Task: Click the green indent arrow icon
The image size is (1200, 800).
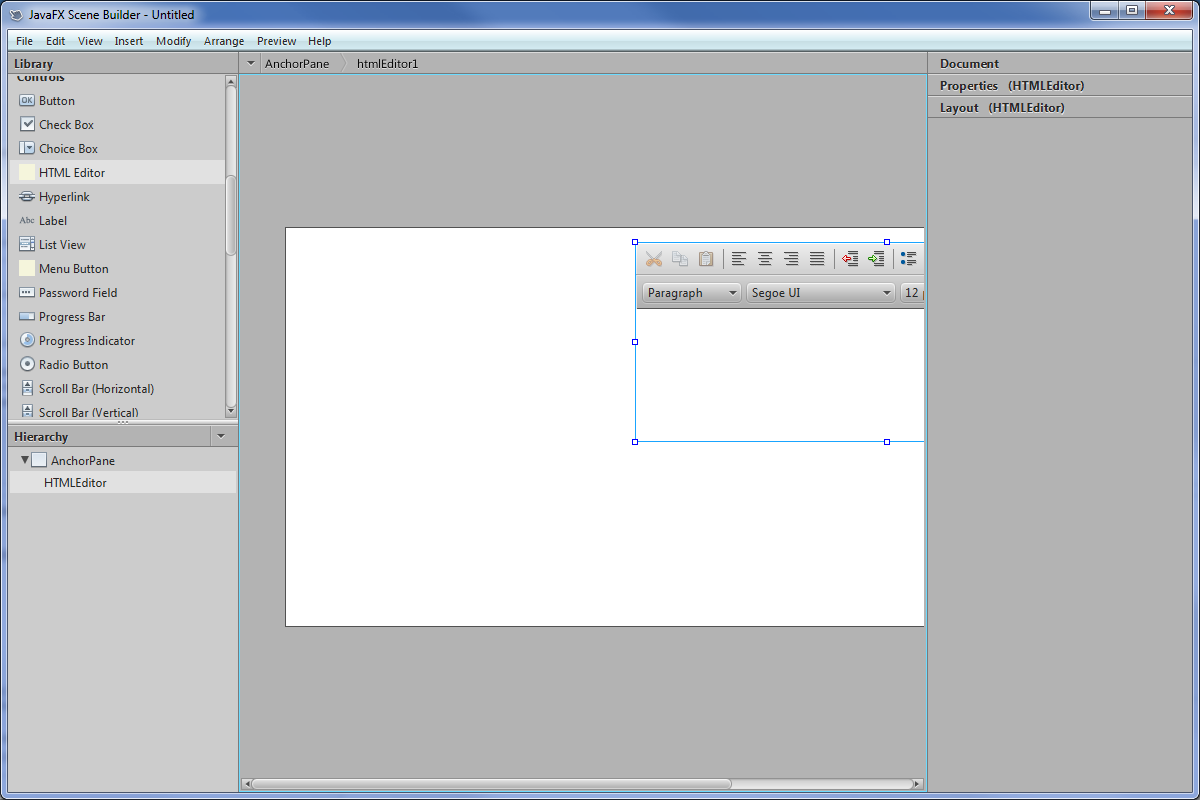Action: tap(876, 259)
